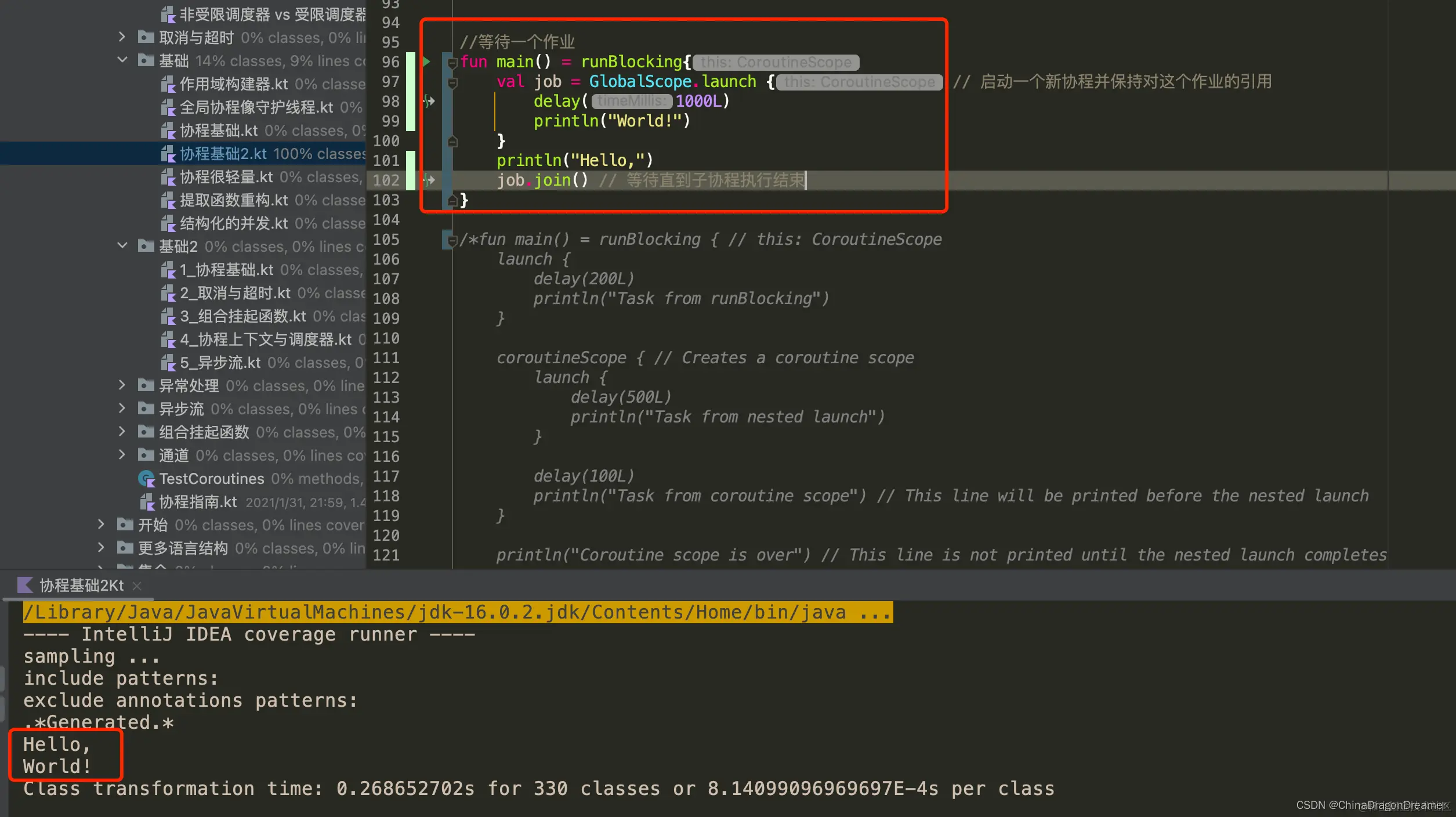This screenshot has height=817, width=1456.
Task: Select the 协程基础2Kt run tab
Action: (x=81, y=585)
